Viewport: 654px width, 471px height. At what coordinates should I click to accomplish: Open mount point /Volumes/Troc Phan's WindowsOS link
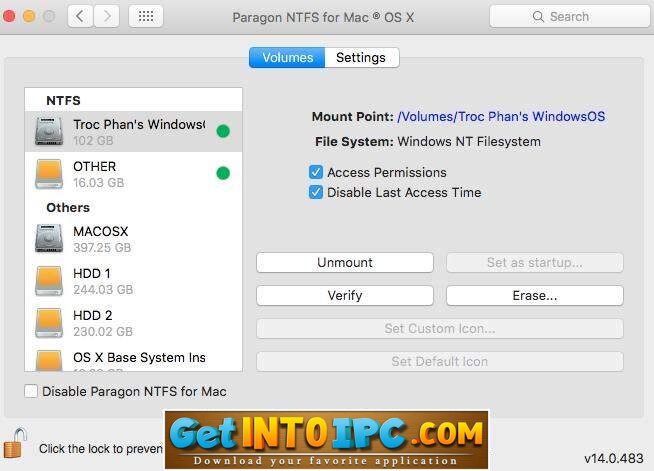click(501, 116)
